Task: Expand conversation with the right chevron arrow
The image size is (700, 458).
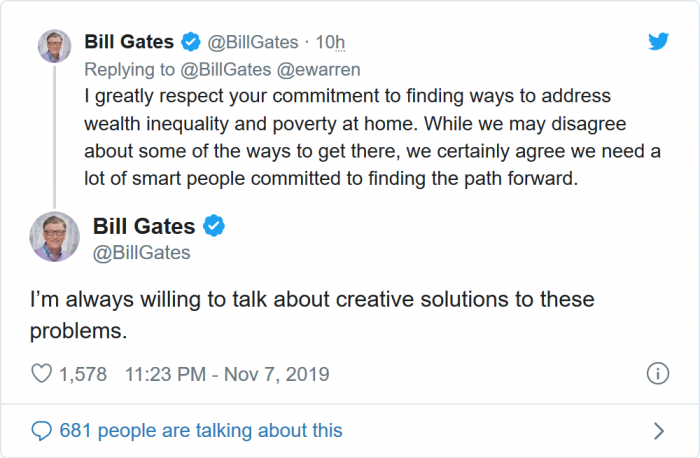Action: pos(658,431)
